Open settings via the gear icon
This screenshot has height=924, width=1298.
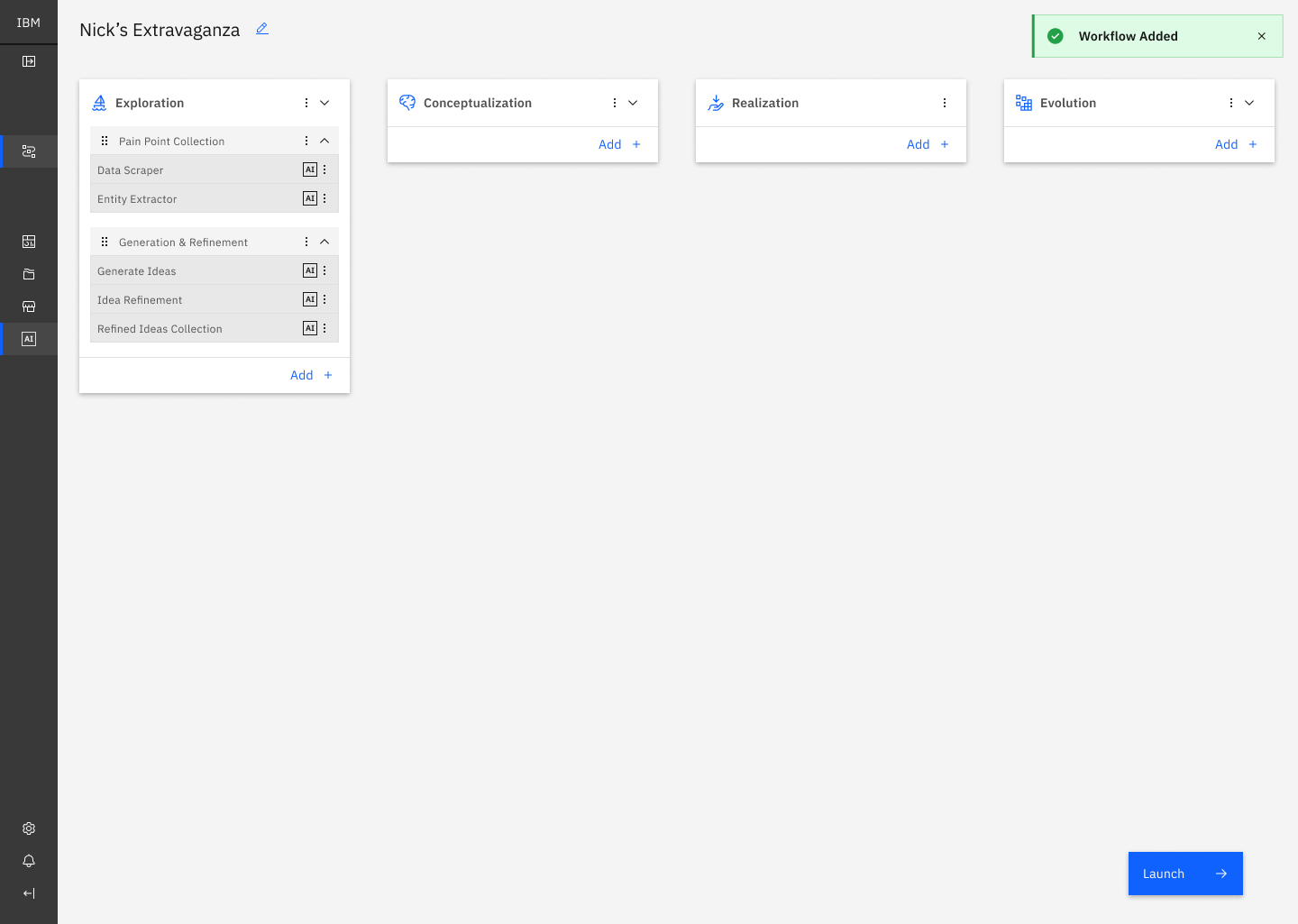click(29, 828)
